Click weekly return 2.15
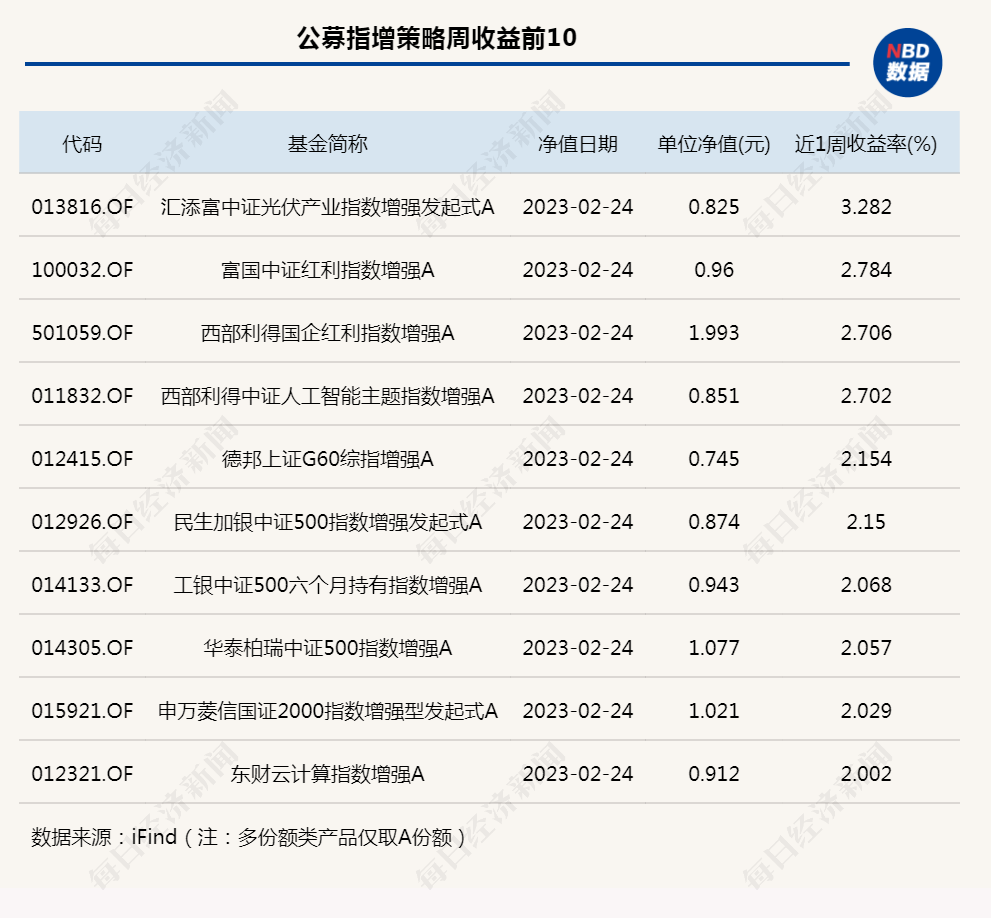Image resolution: width=991 pixels, height=918 pixels. [866, 522]
